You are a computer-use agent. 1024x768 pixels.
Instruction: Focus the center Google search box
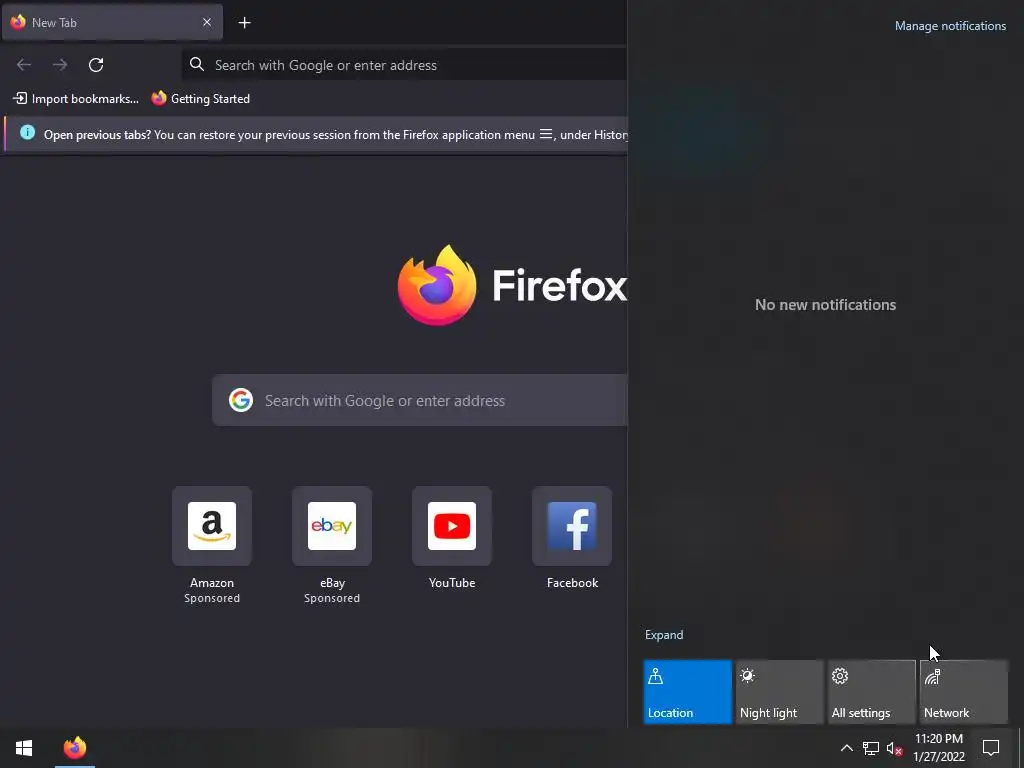[x=420, y=400]
